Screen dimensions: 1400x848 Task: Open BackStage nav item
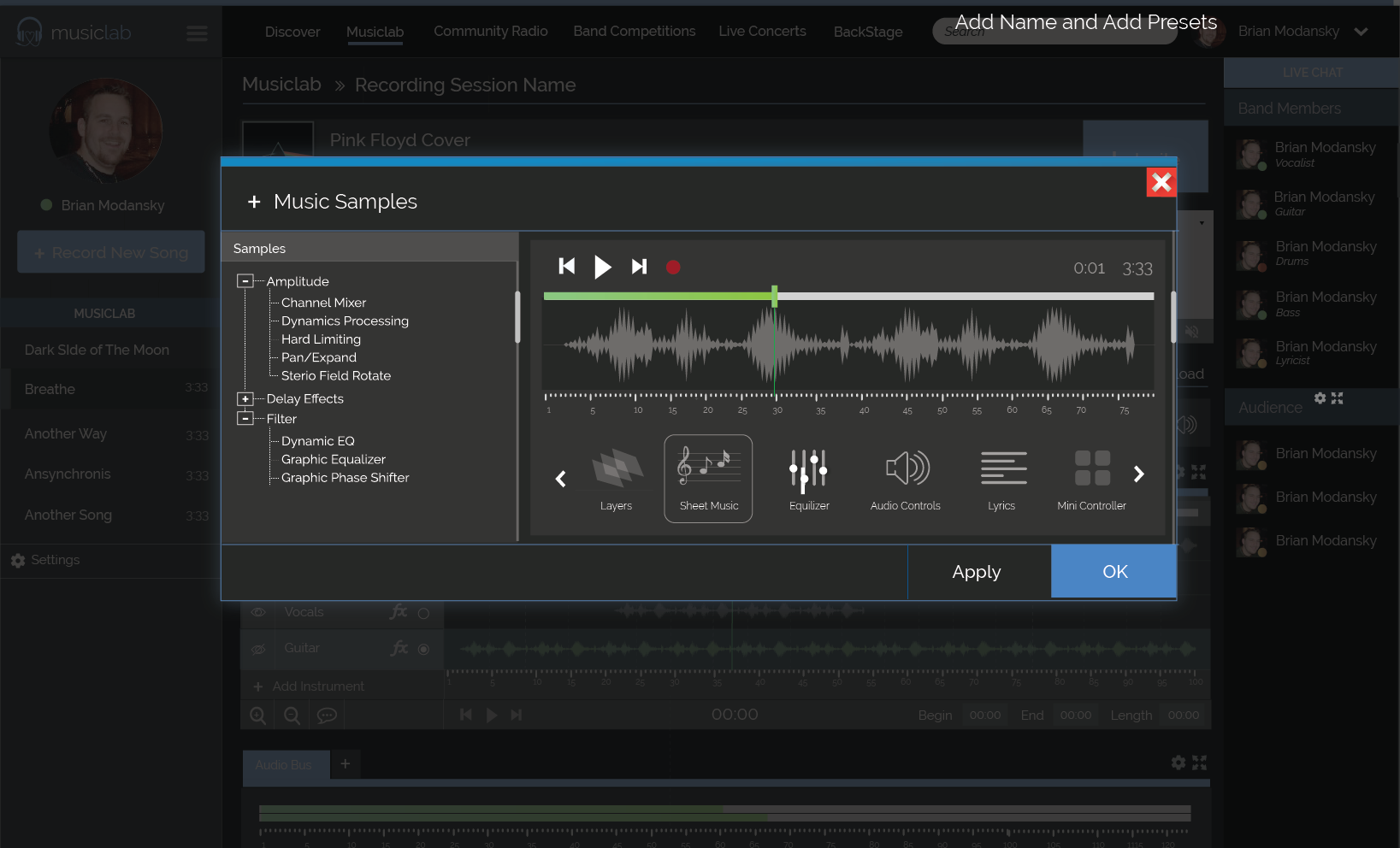tap(868, 32)
